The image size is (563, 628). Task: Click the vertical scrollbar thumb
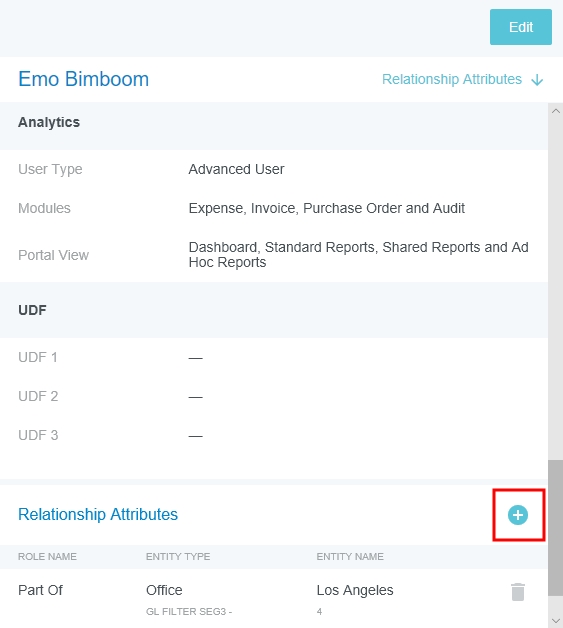pos(555,528)
